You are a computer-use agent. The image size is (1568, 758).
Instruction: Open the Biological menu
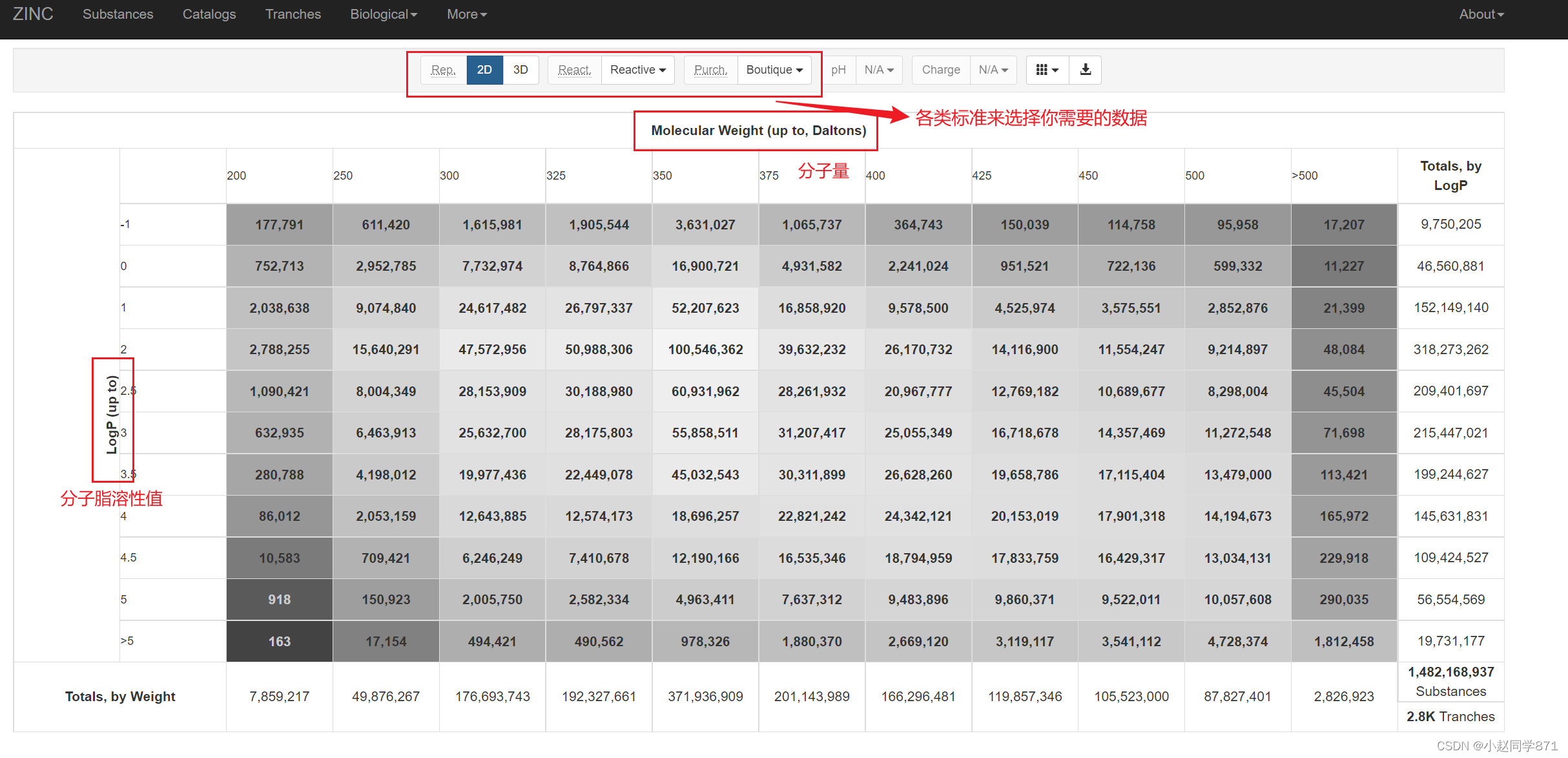[x=384, y=14]
